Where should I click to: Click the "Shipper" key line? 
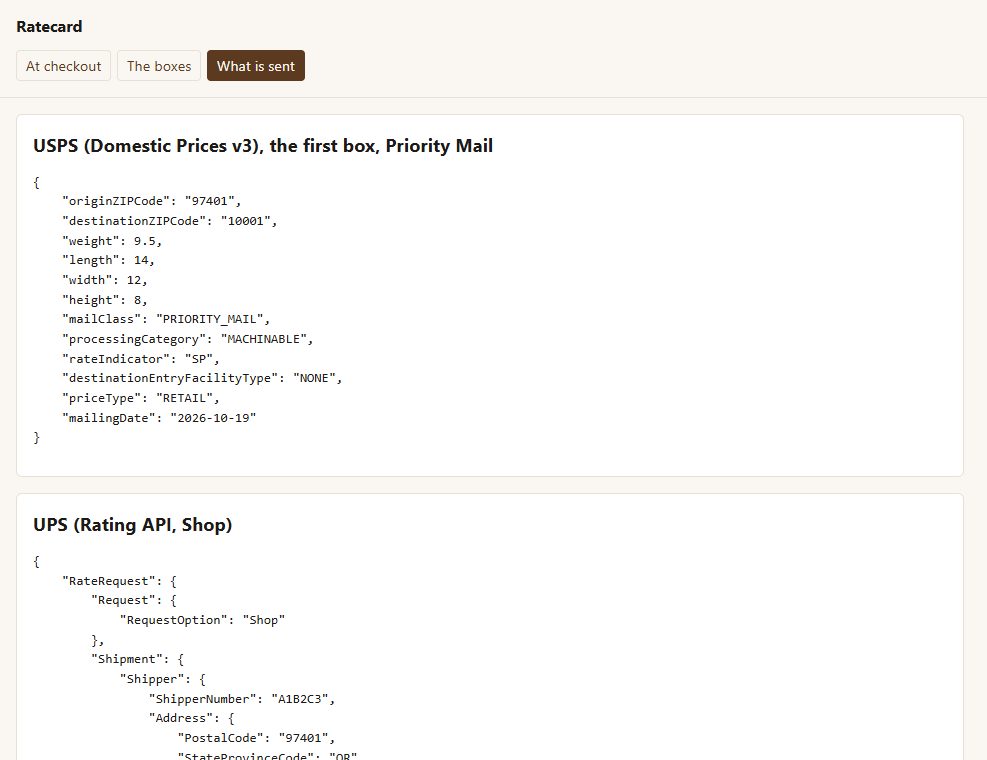(x=163, y=679)
